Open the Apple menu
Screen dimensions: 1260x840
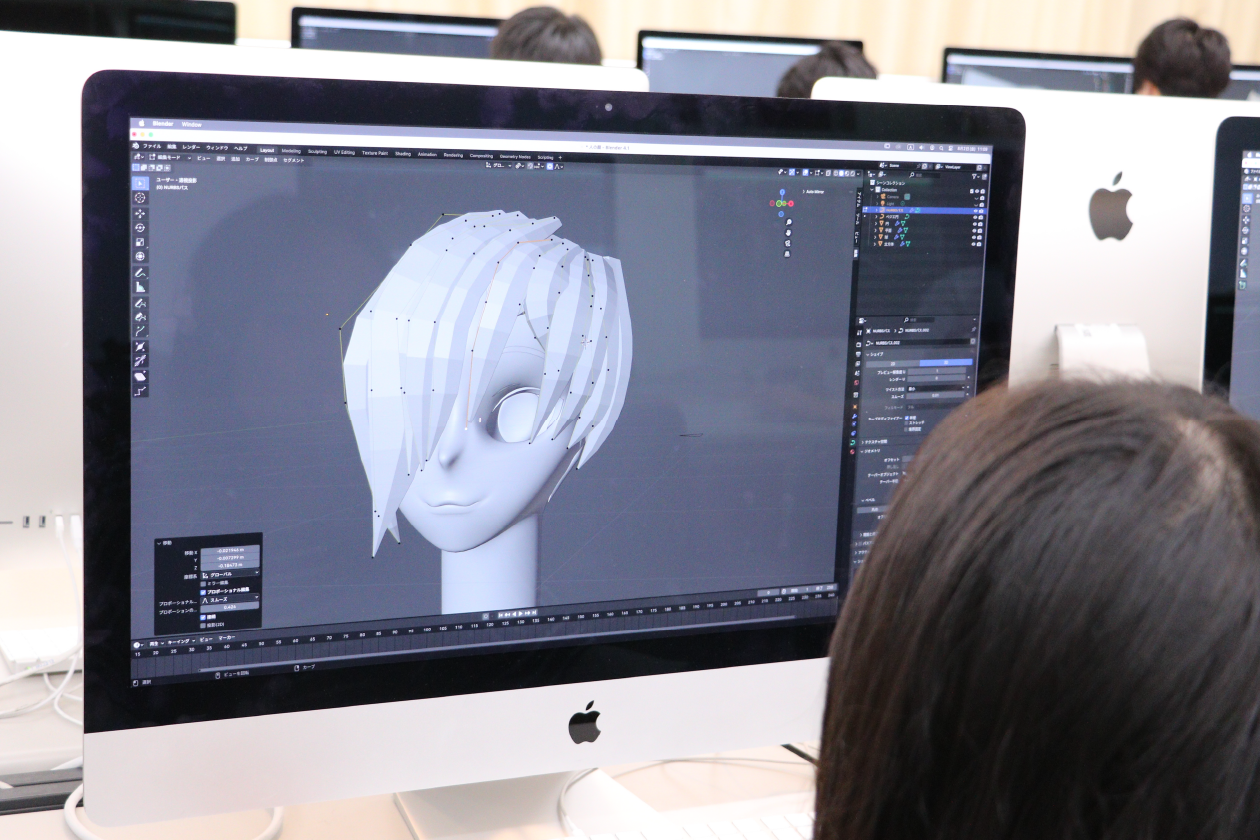(x=141, y=122)
